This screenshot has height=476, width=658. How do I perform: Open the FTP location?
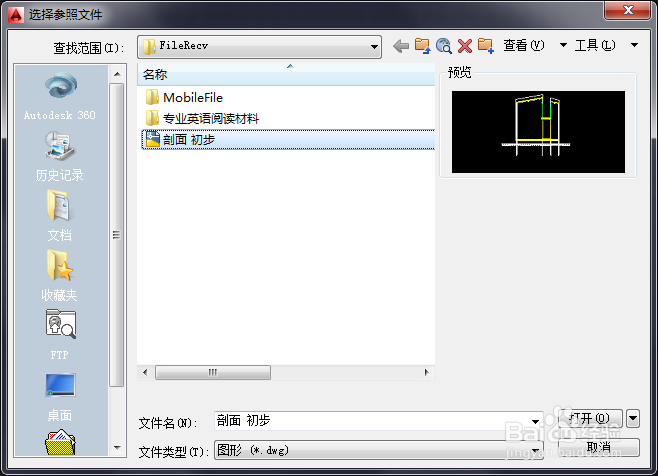pos(60,335)
